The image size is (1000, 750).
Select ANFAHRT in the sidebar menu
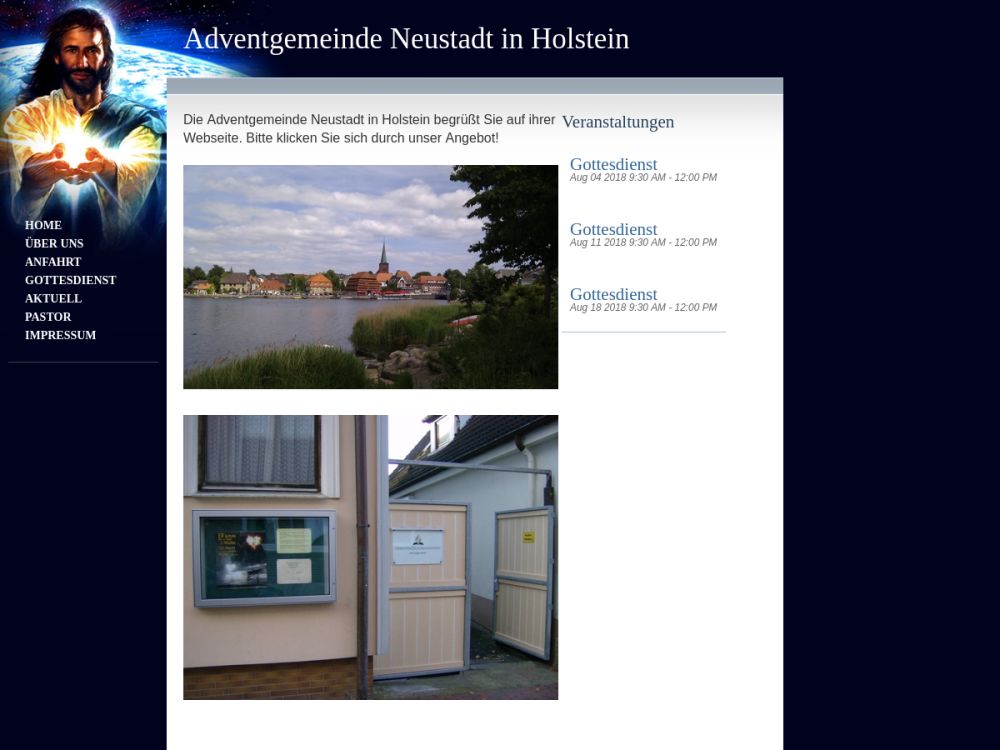53,262
